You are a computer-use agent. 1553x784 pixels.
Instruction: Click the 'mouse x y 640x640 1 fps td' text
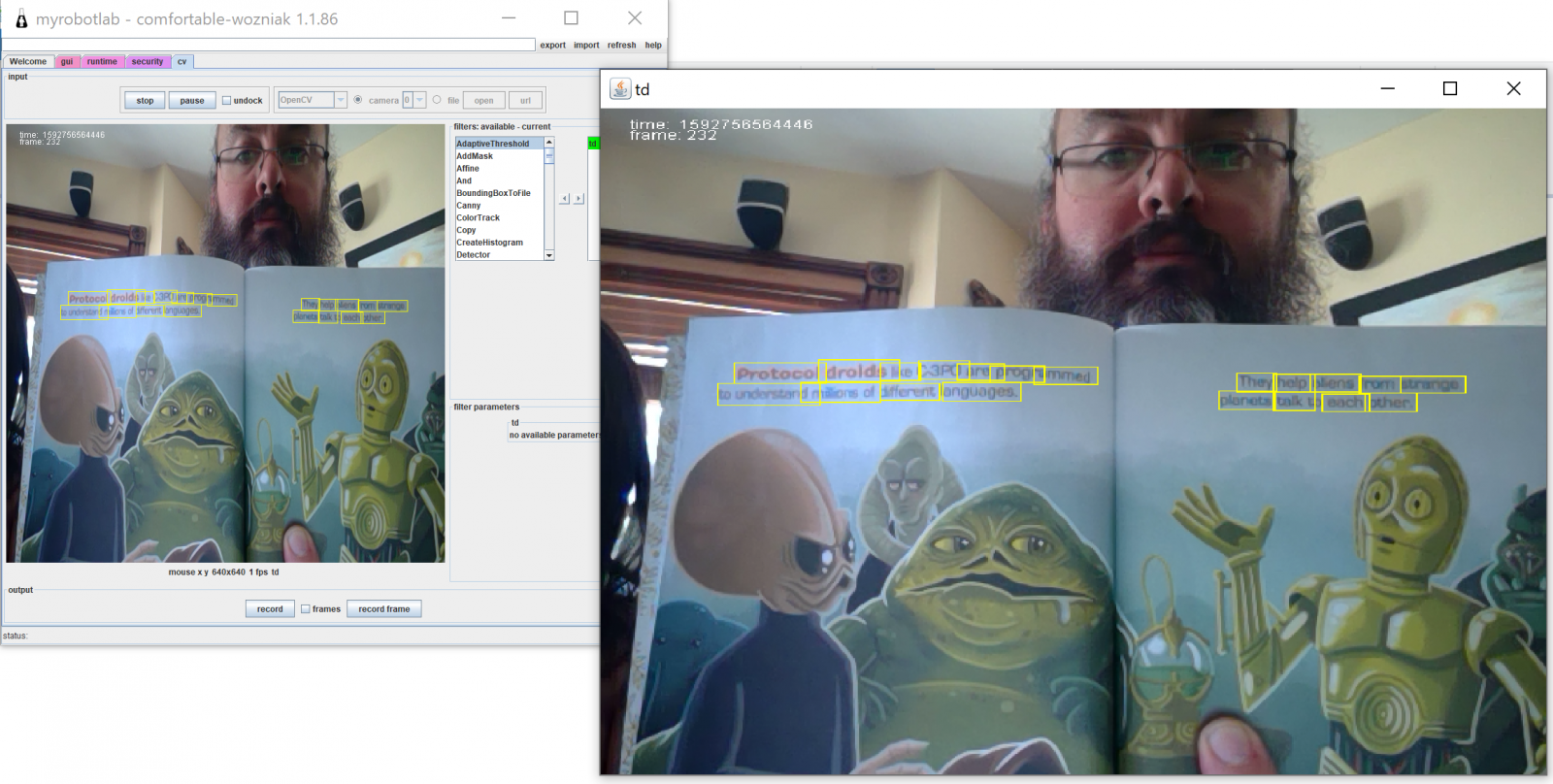pos(223,572)
